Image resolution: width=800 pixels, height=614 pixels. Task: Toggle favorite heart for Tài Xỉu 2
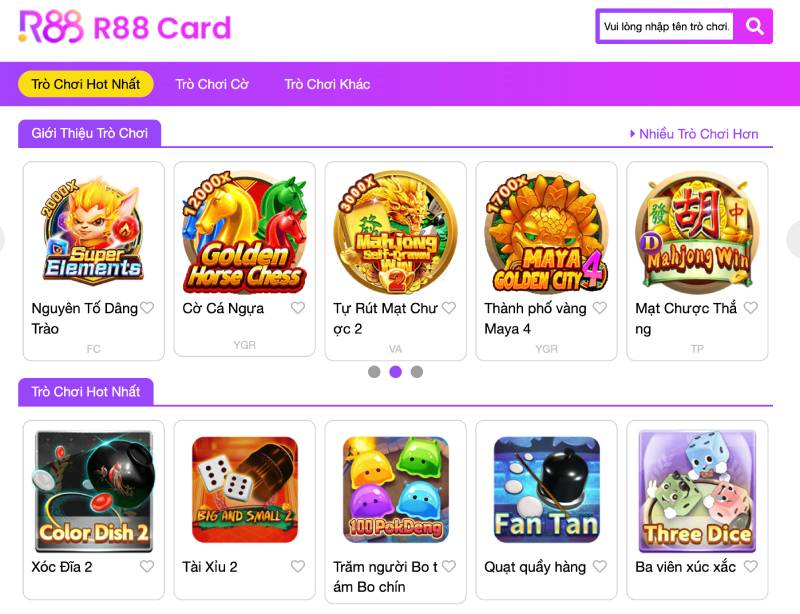(x=298, y=566)
